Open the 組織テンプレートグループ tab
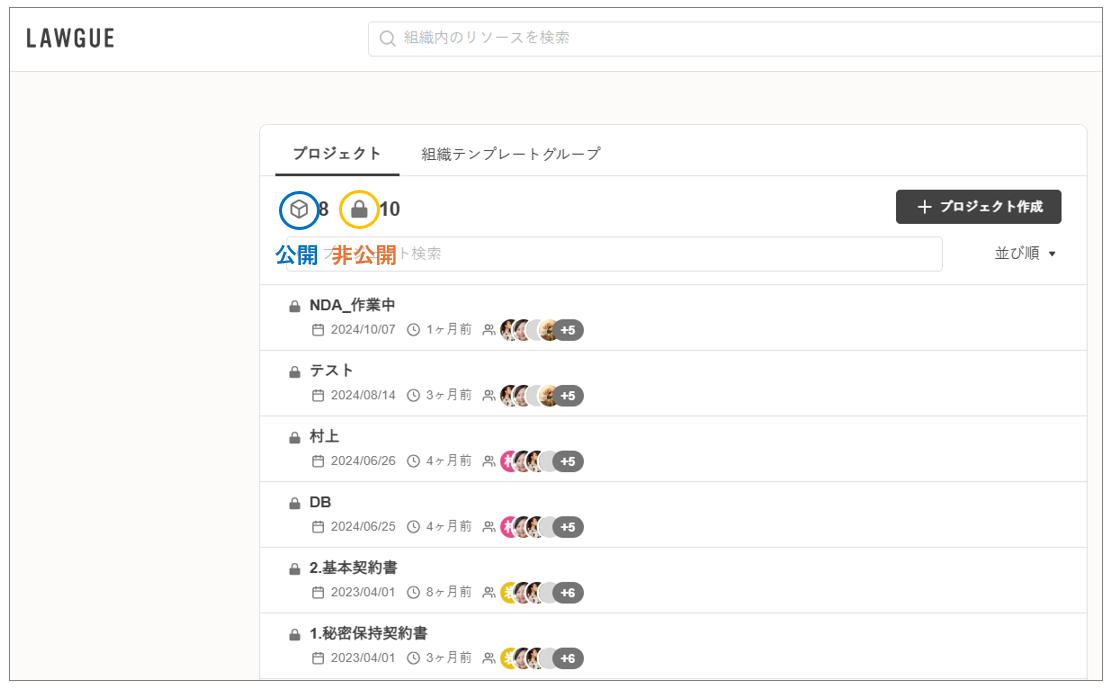 (x=511, y=154)
